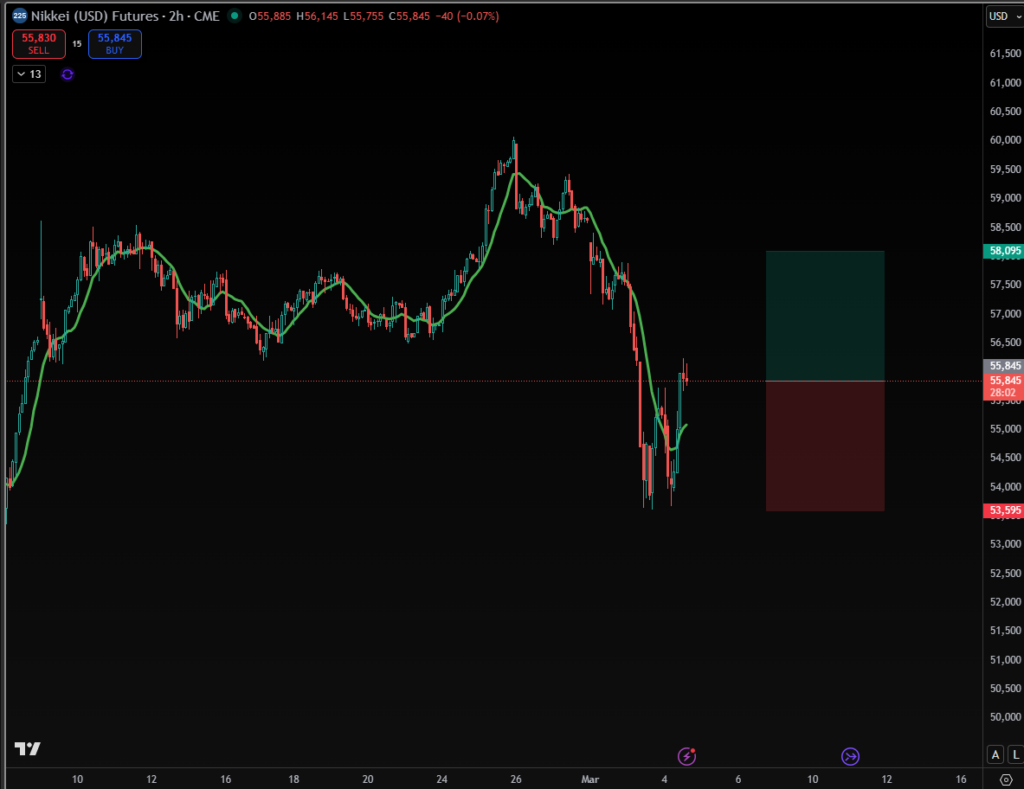1024x789 pixels.
Task: Toggle auto scale with A button
Action: tap(995, 754)
